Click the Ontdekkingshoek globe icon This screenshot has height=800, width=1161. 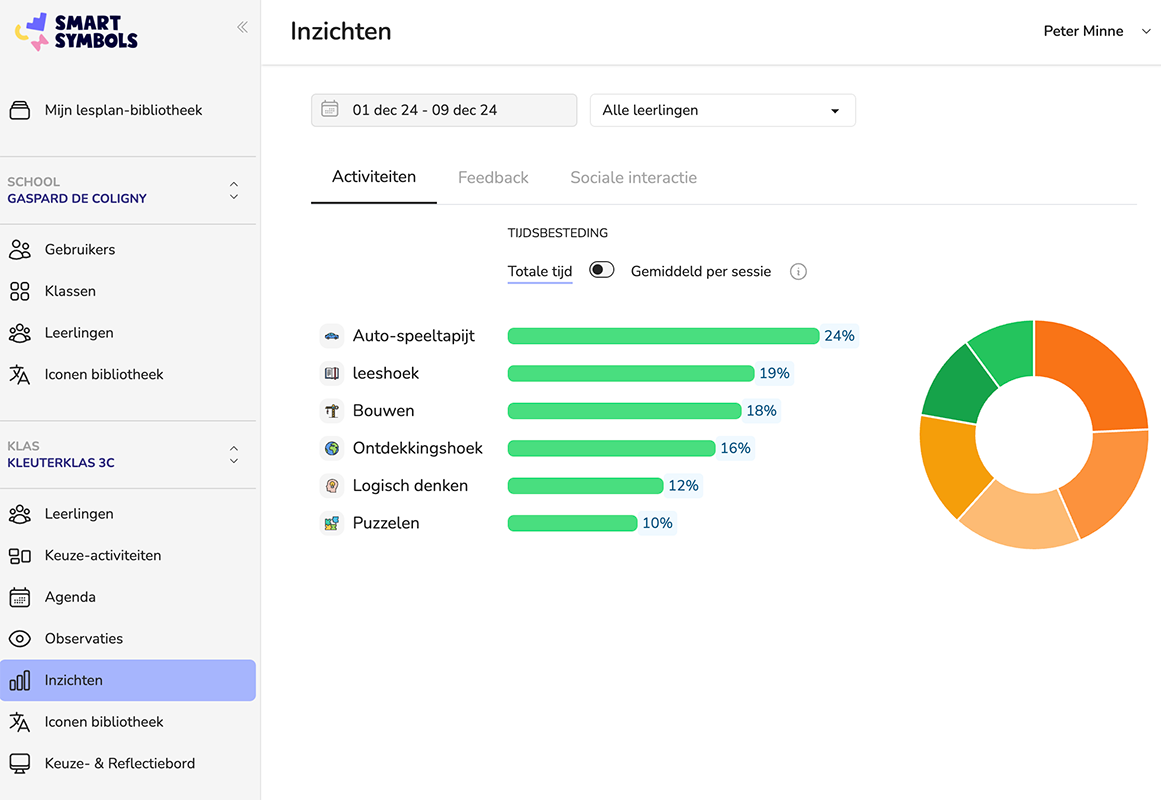click(332, 448)
